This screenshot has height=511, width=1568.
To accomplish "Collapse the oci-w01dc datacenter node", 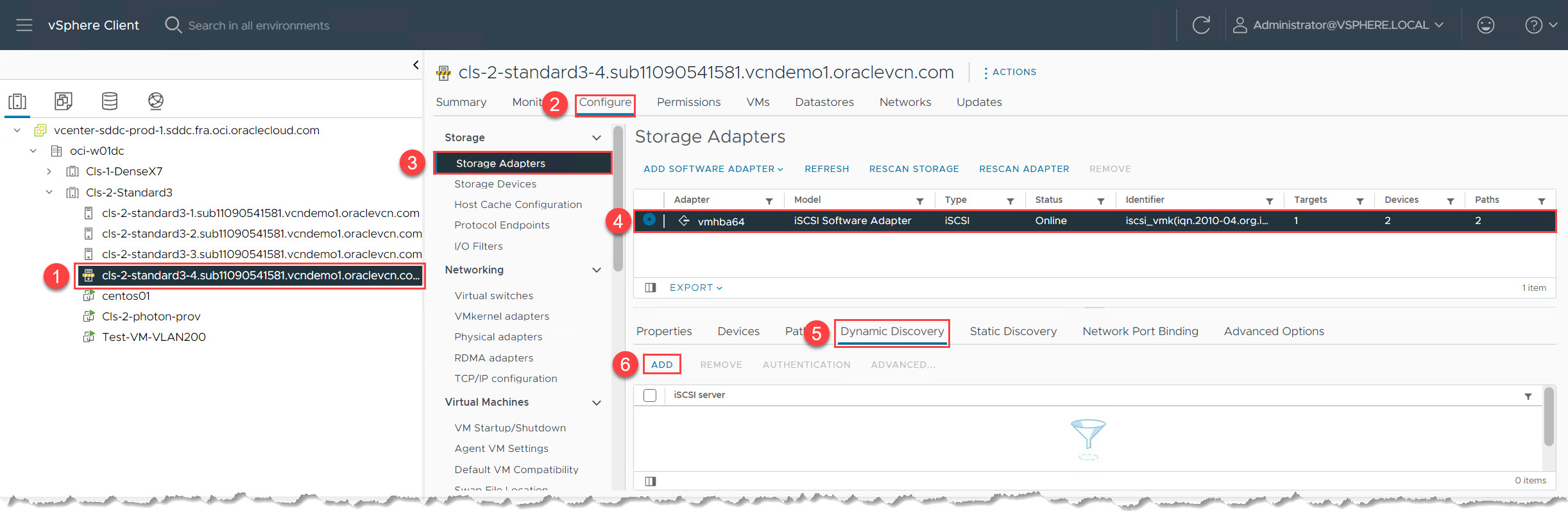I will coord(33,151).
